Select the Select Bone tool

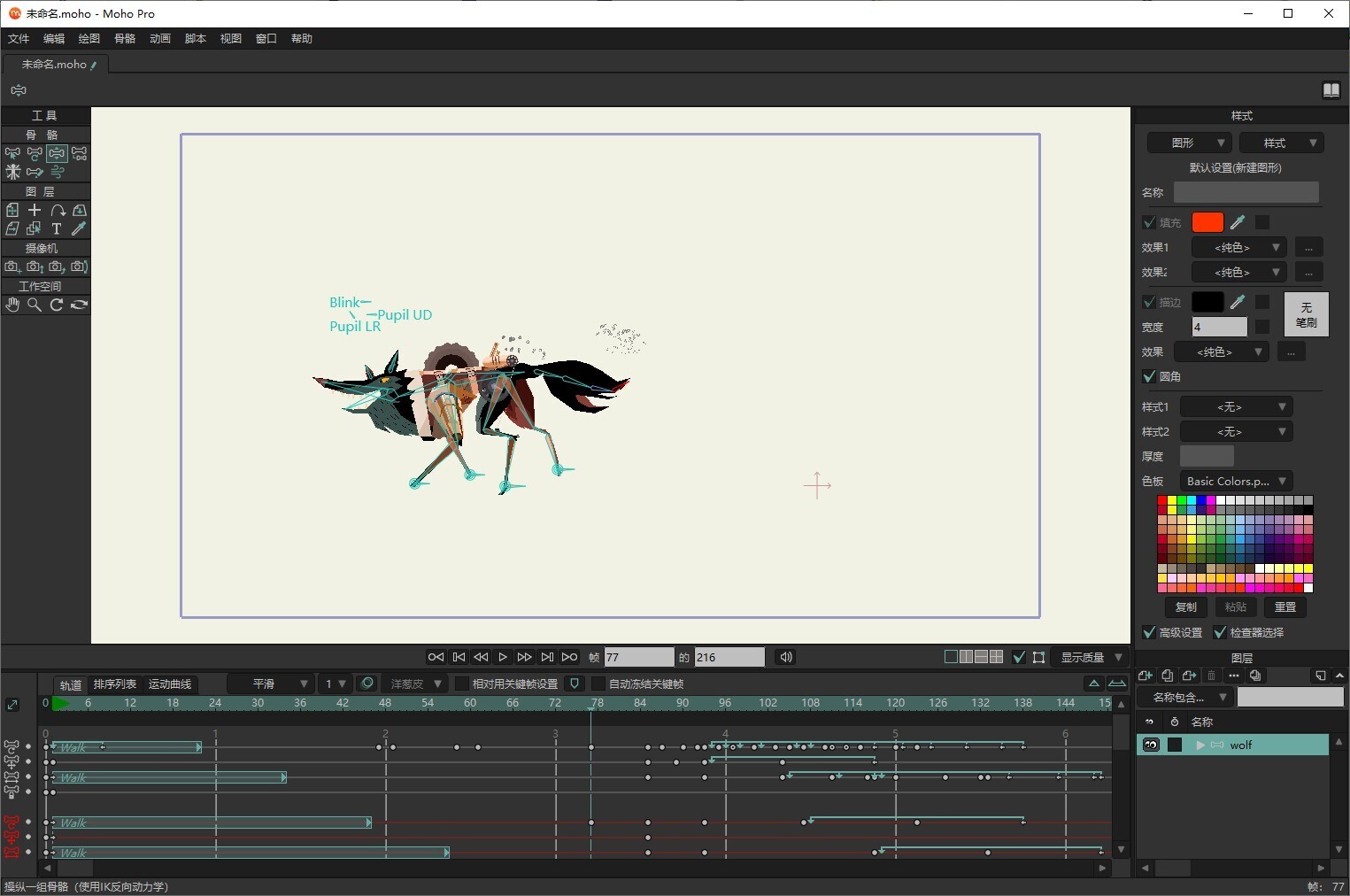pos(12,153)
